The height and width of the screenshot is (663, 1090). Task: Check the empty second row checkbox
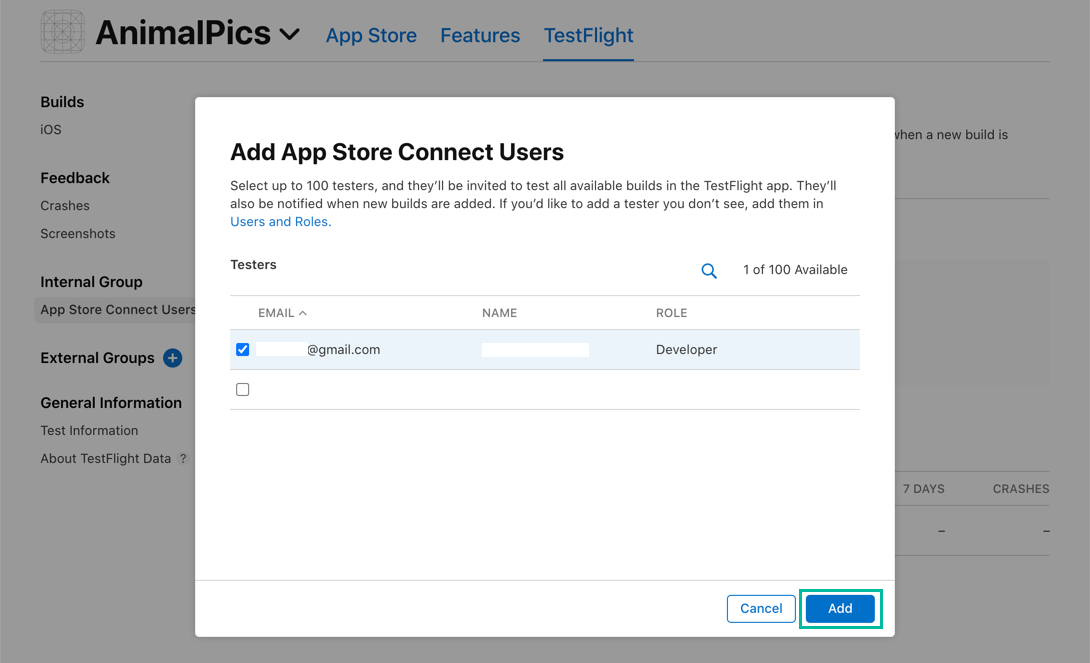pyautogui.click(x=243, y=390)
